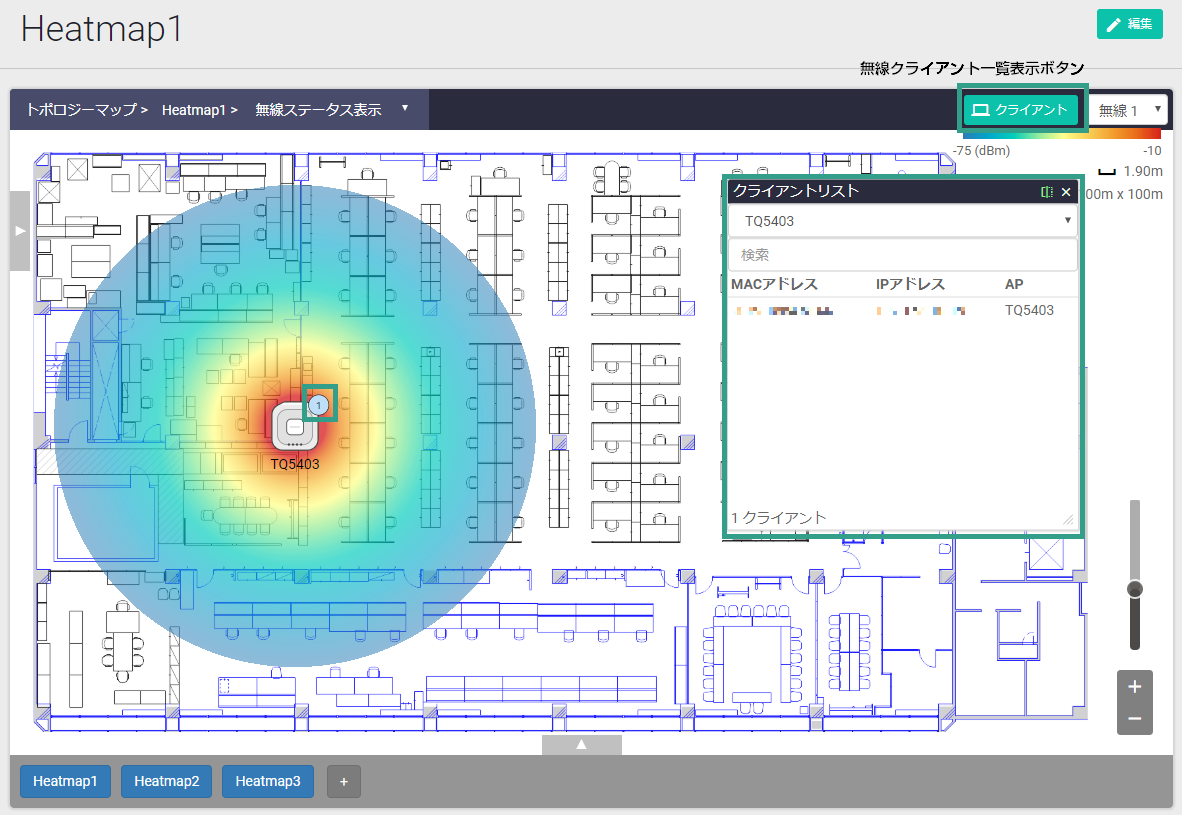
Task: Click the zoom in plus button
Action: point(1134,687)
